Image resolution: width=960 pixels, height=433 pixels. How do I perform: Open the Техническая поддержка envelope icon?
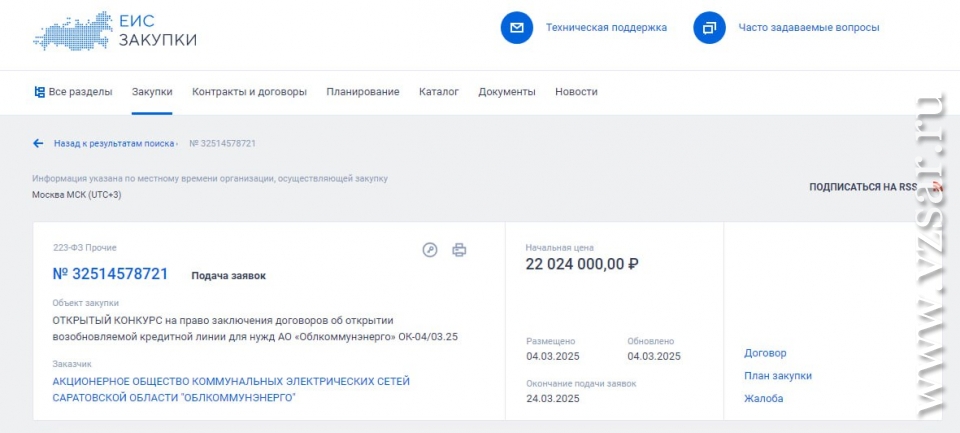coord(517,28)
